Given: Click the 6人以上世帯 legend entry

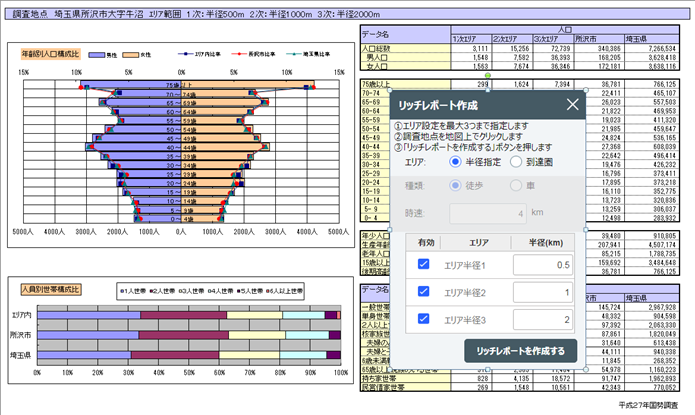Looking at the screenshot, I should [285, 291].
